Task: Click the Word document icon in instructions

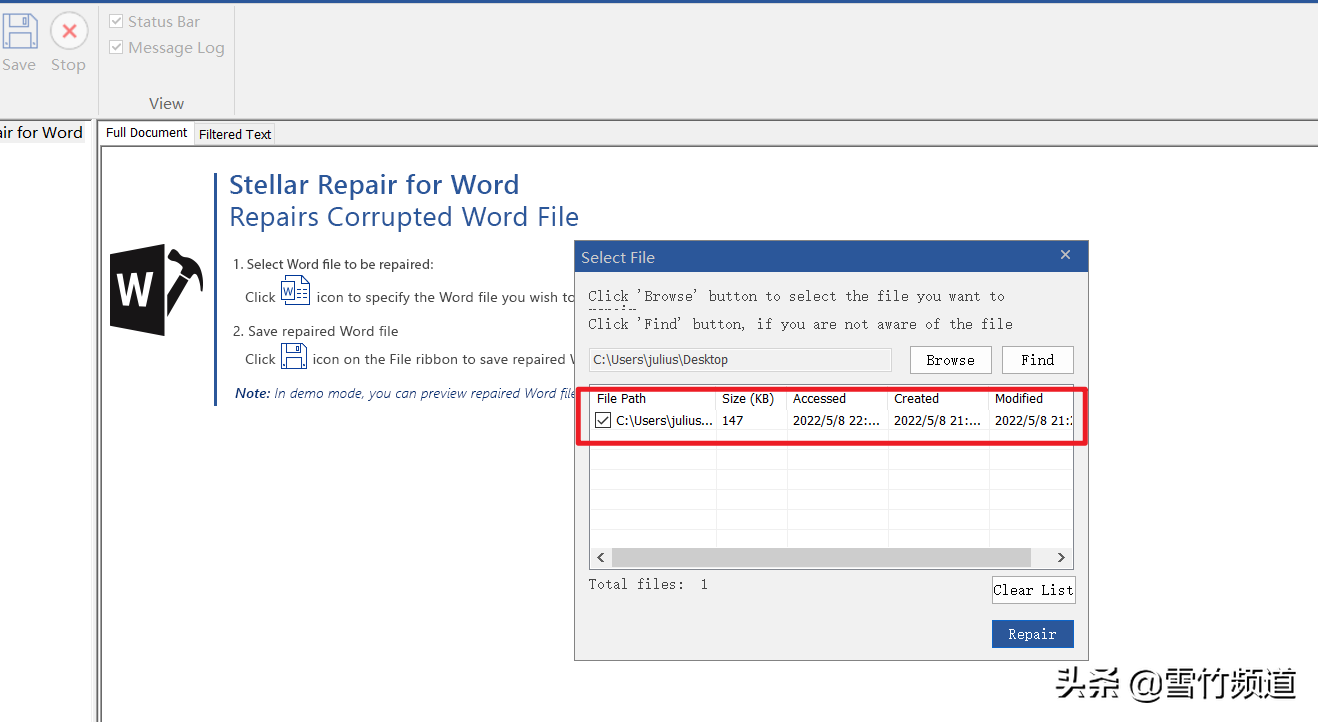Action: pos(295,292)
